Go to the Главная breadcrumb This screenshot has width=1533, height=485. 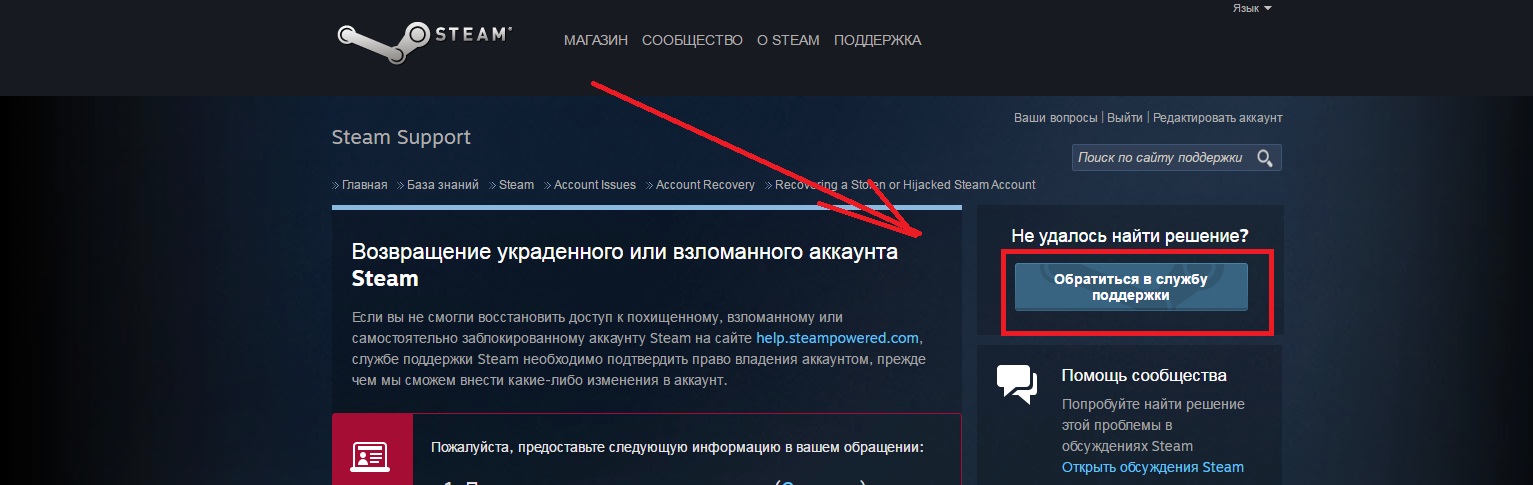pyautogui.click(x=364, y=185)
